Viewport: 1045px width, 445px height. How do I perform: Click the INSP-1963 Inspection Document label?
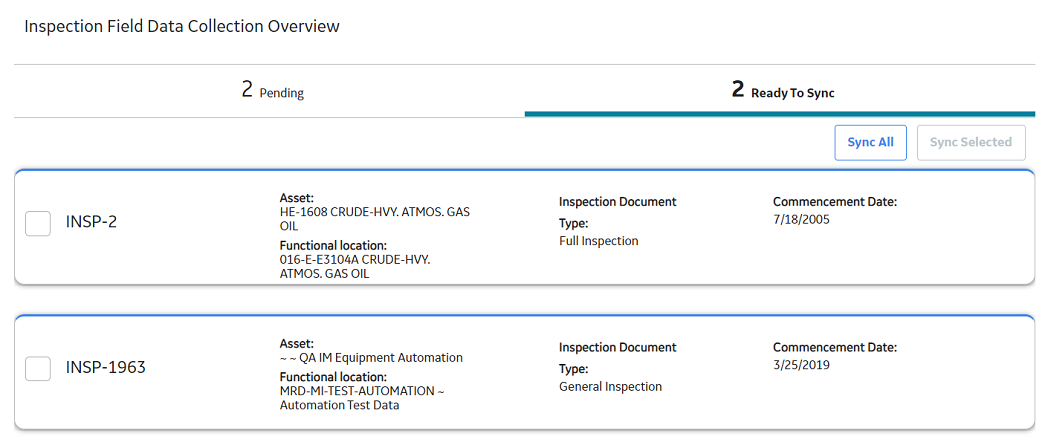click(x=618, y=347)
